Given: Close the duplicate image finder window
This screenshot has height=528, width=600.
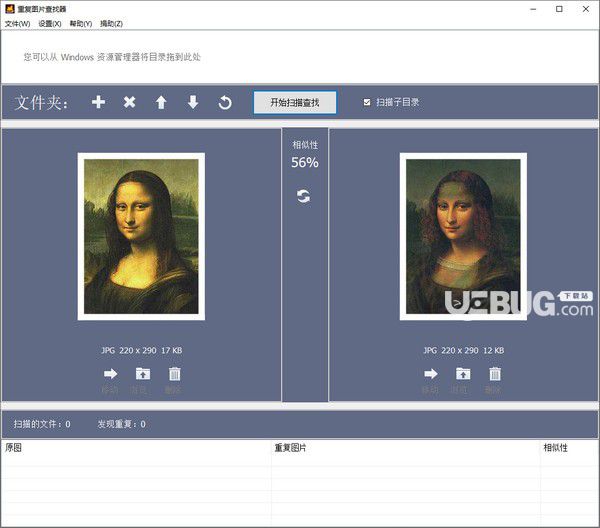Looking at the screenshot, I should [585, 9].
